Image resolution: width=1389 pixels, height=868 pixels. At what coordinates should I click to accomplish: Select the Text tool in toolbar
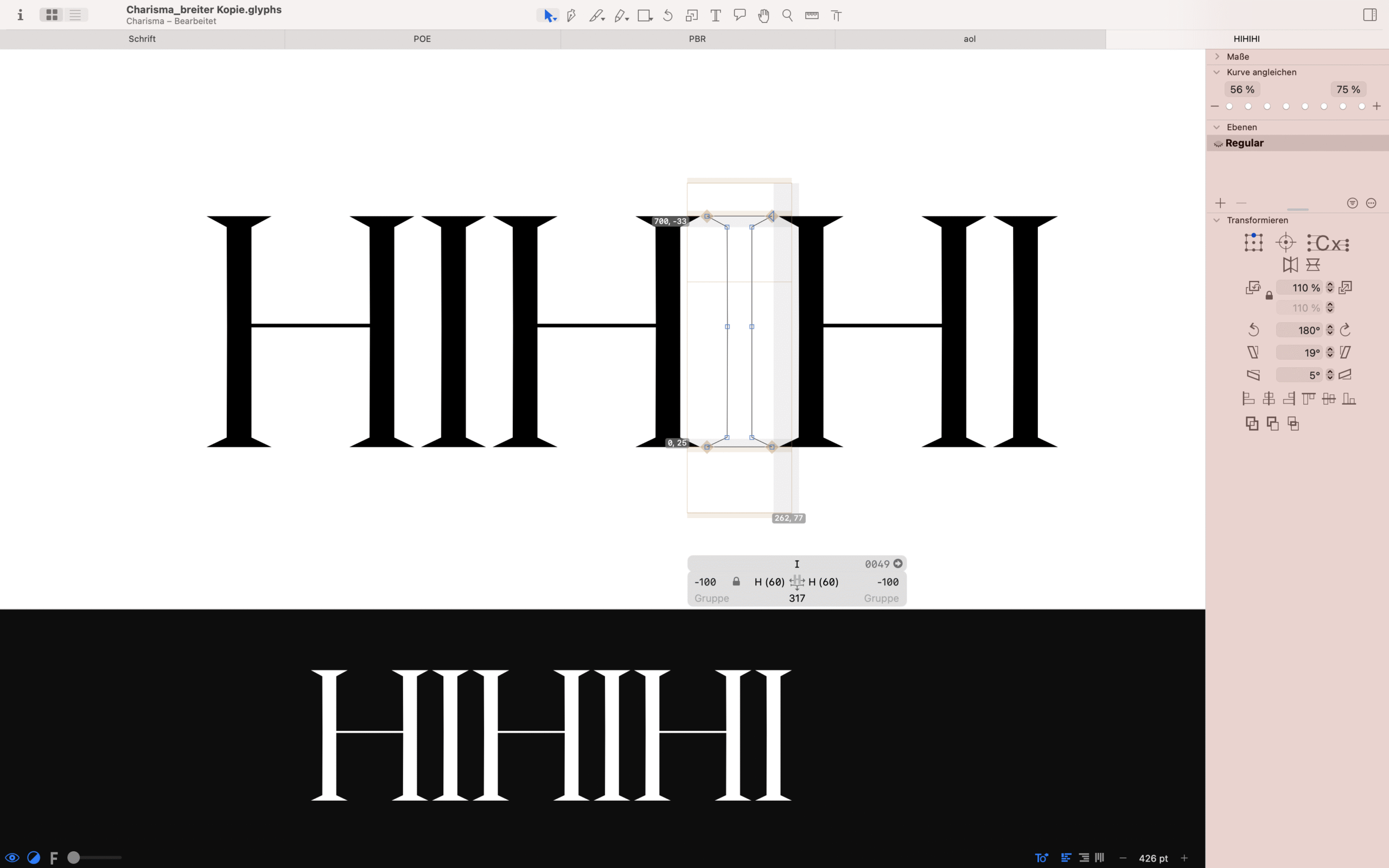coord(715,16)
